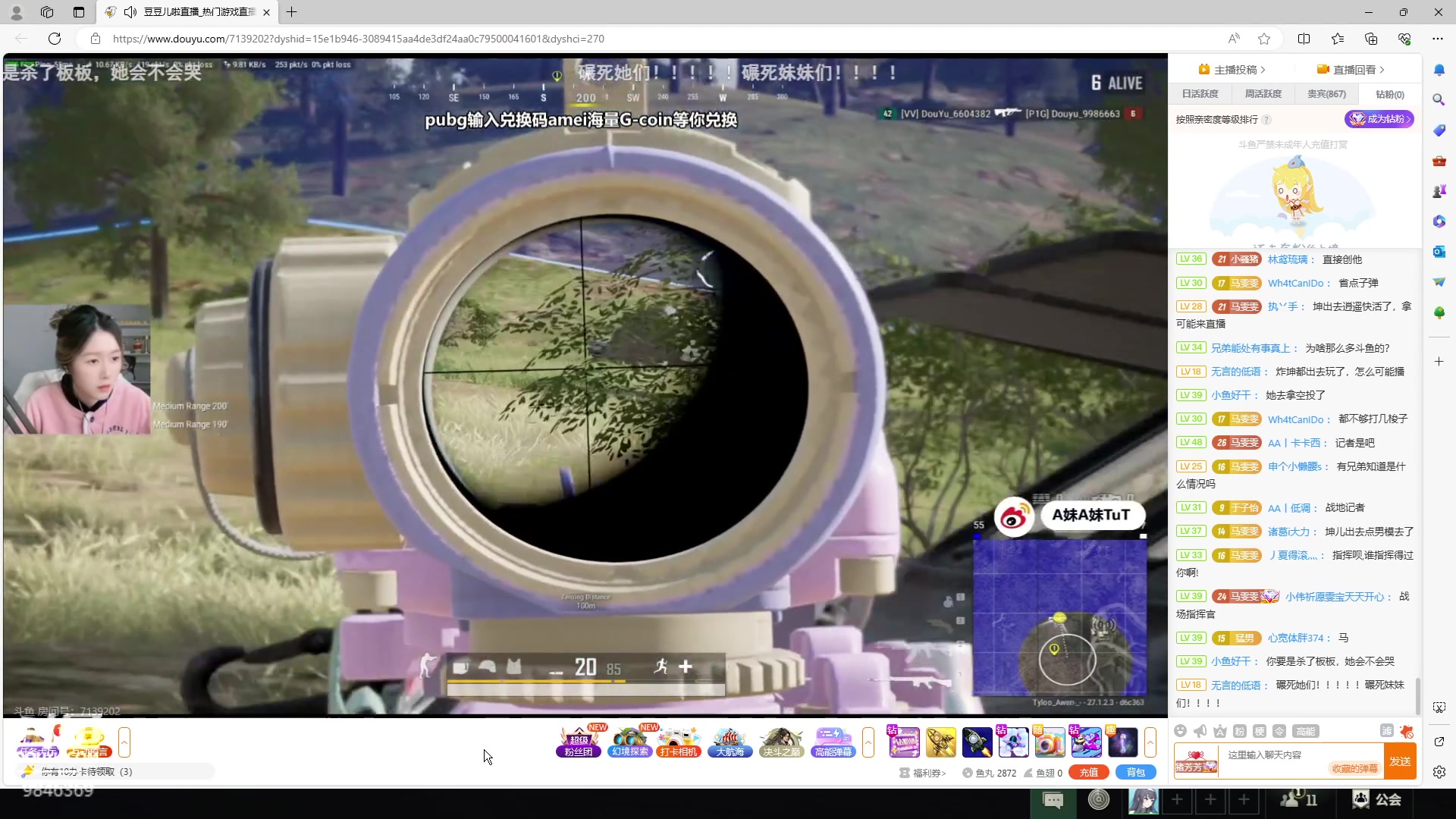
Task: Open the 任务大厅 task hall icon
Action: point(38,742)
